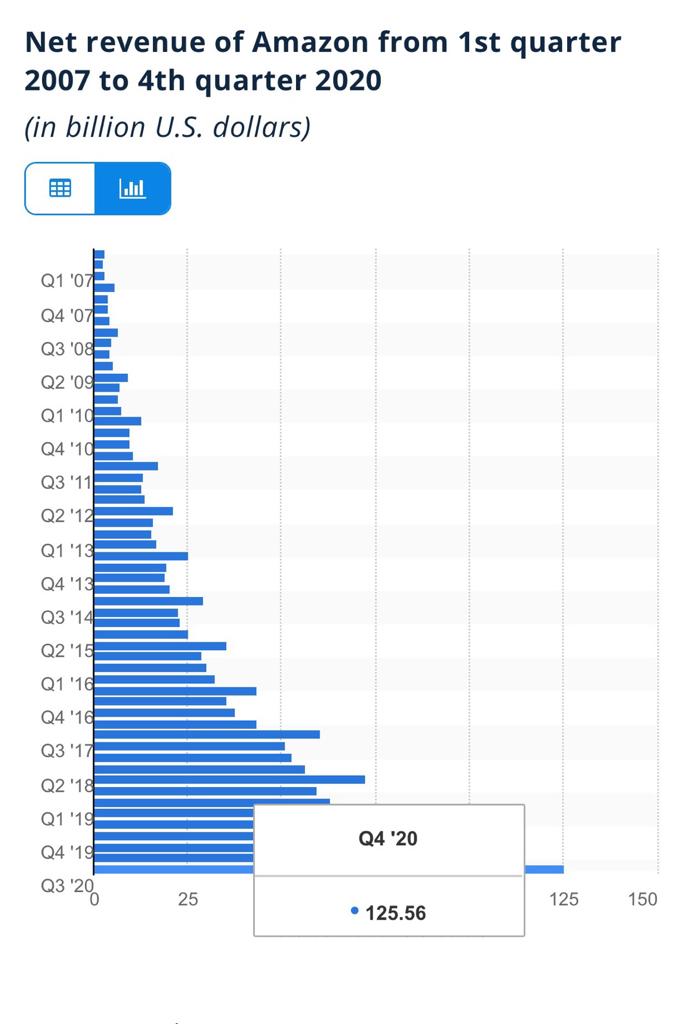The width and height of the screenshot is (691, 1024).
Task: Select the Q2 '12 axis label
Action: pyautogui.click(x=67, y=516)
